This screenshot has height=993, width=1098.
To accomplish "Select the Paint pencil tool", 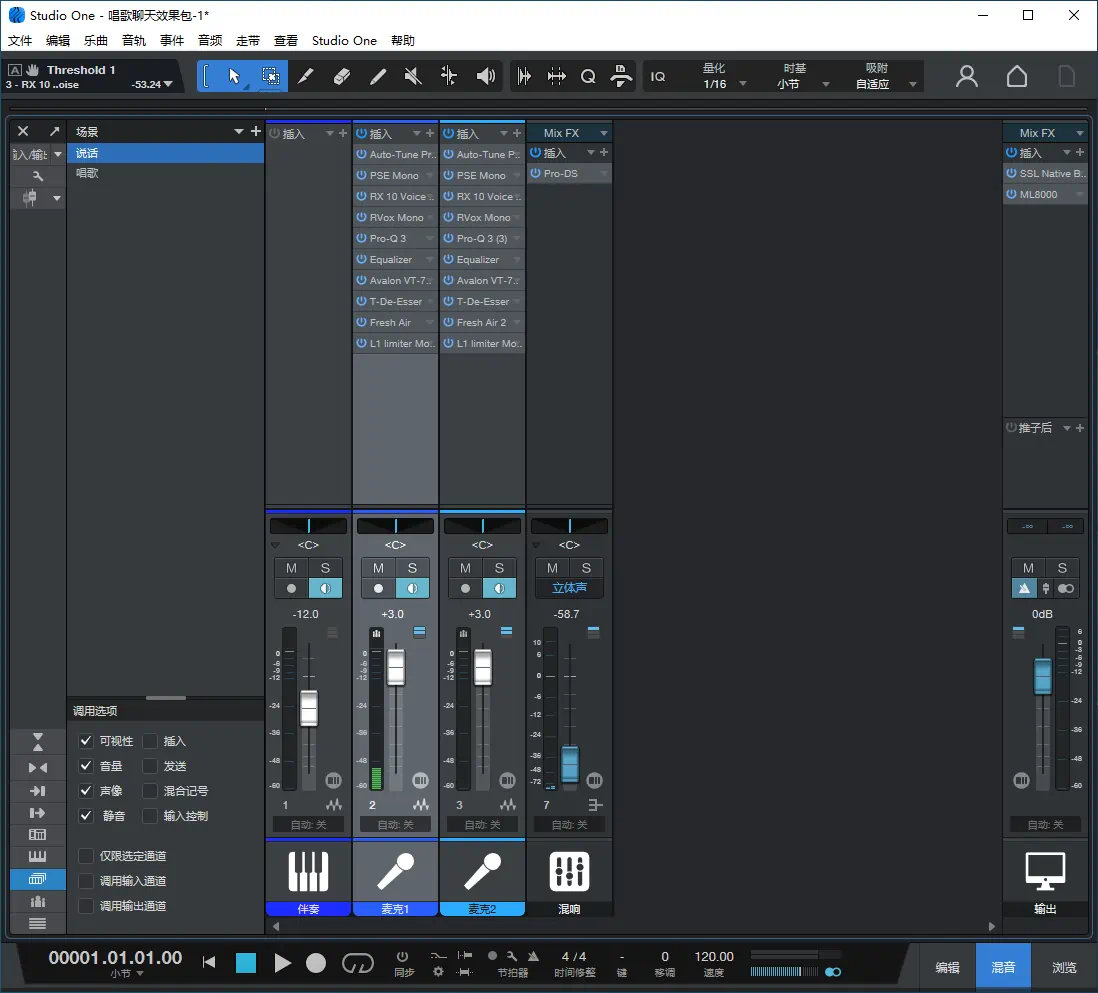I will (x=377, y=76).
